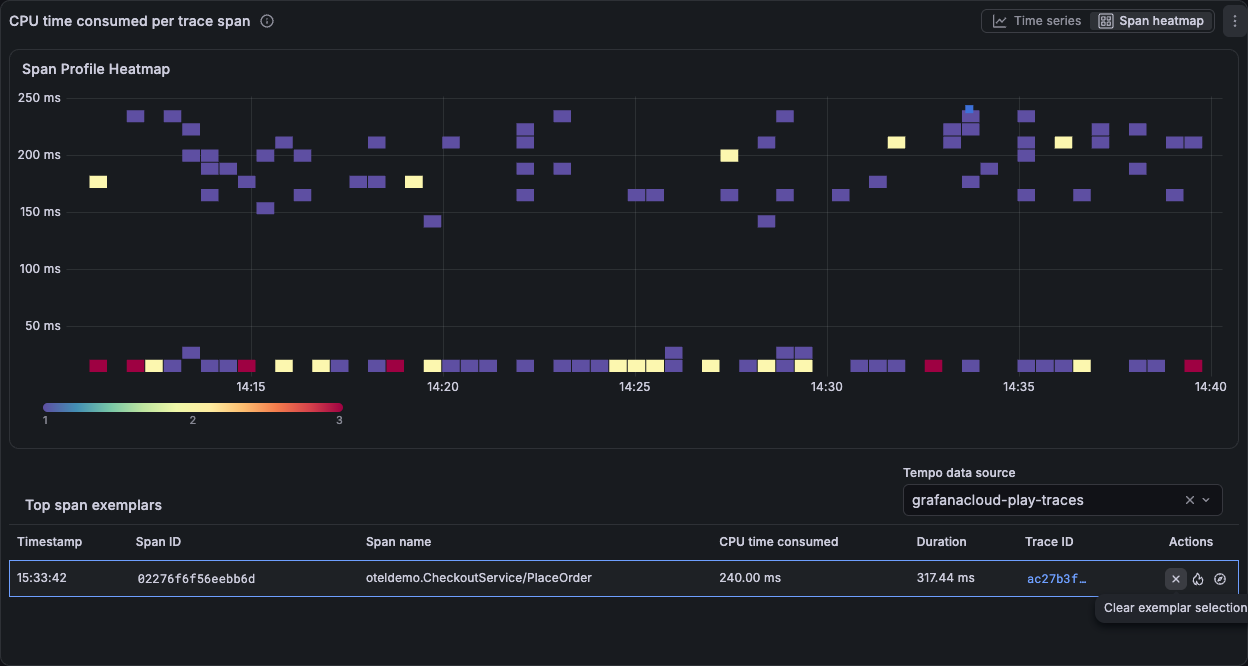Click the lone purple heatmap cell near 155 ms

(x=265, y=208)
